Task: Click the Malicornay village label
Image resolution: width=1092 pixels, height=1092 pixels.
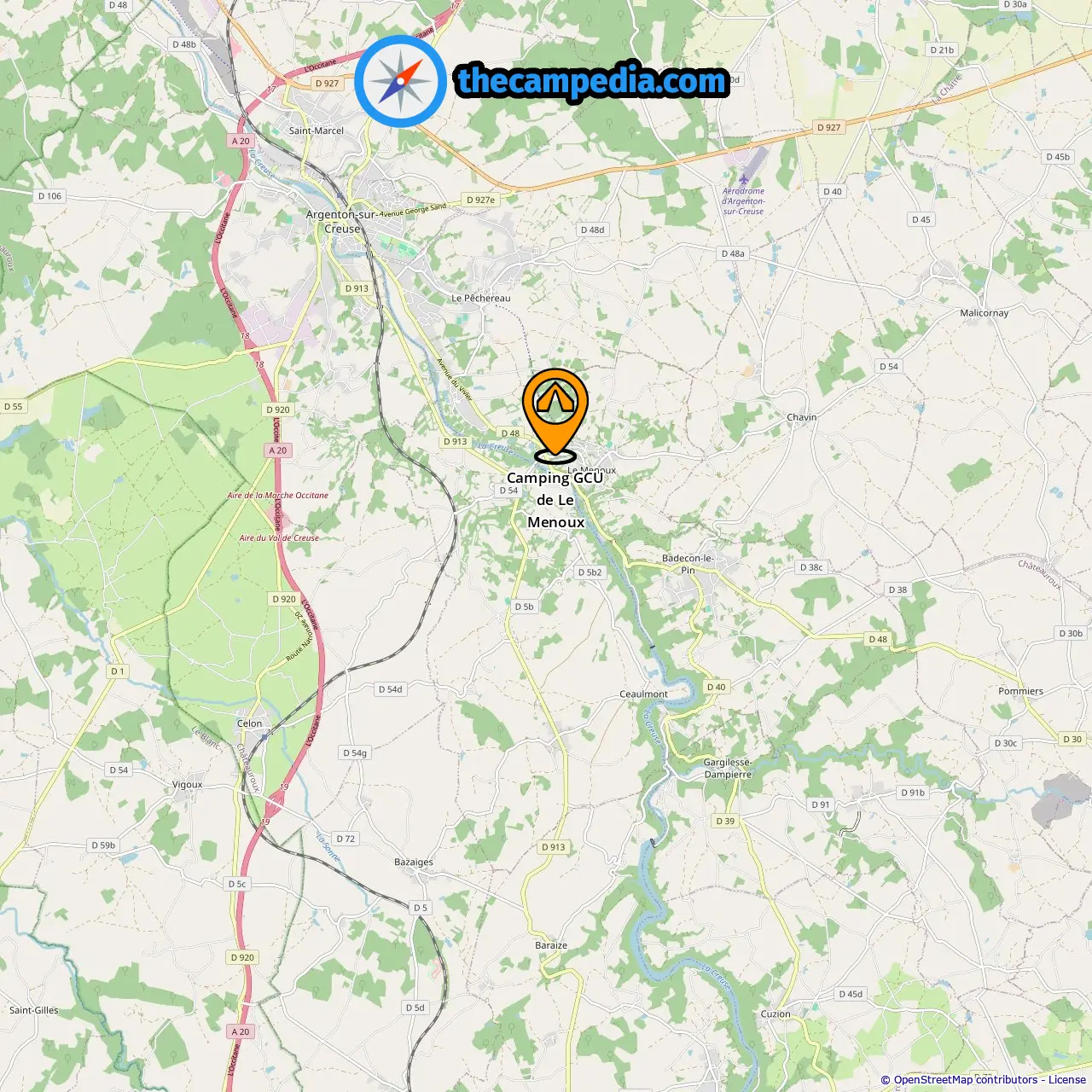Action: tap(985, 313)
